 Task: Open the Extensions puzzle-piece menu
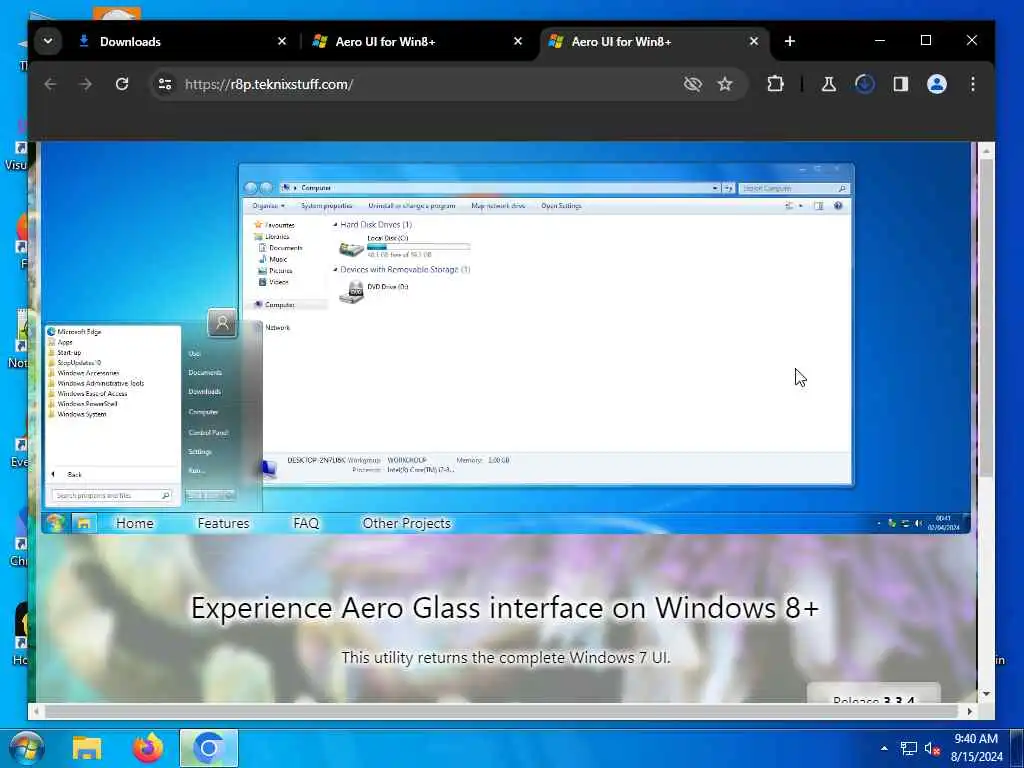click(775, 84)
